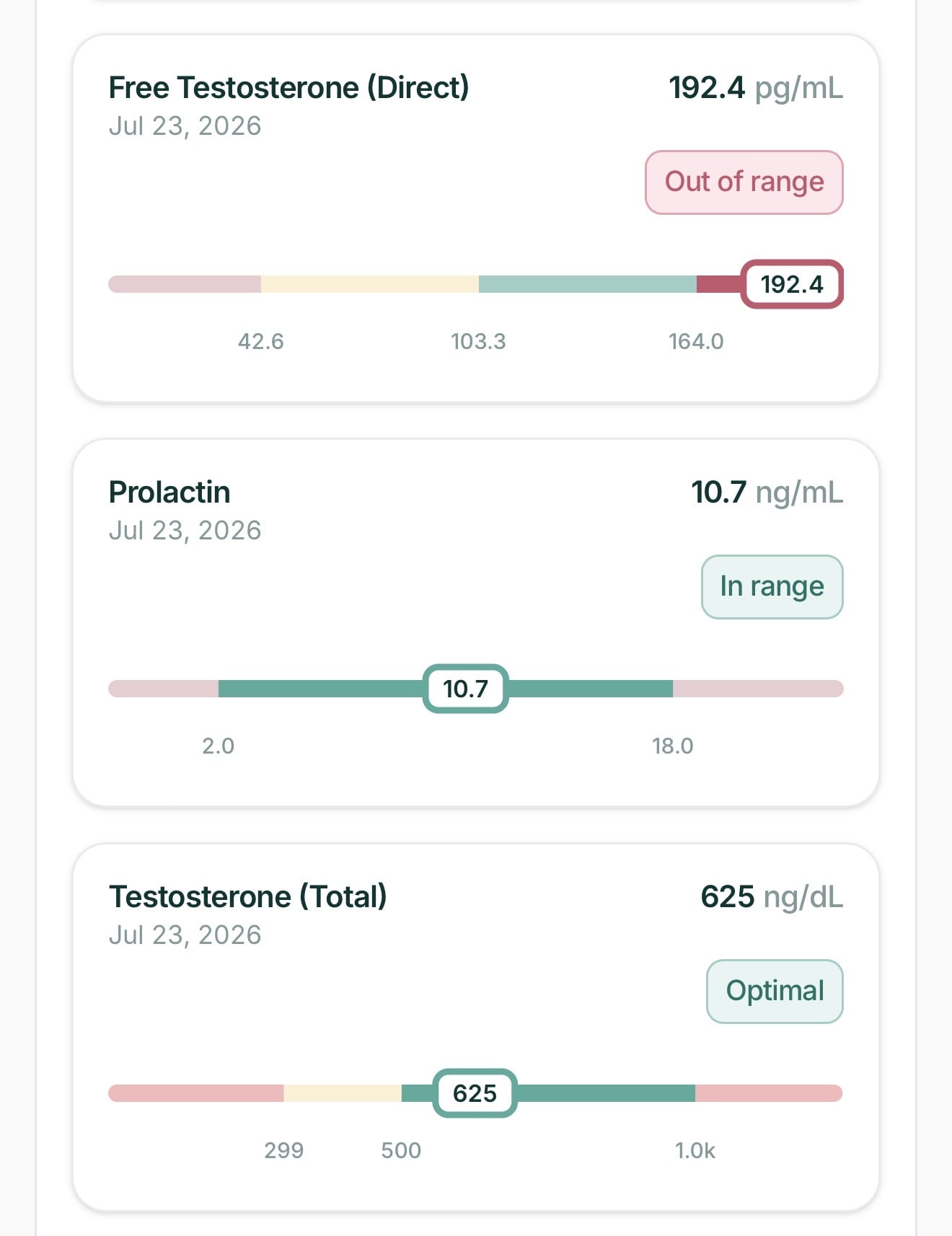Screen dimensions: 952x1236
Task: Click the 1.0k upper threshold label
Action: point(695,1150)
